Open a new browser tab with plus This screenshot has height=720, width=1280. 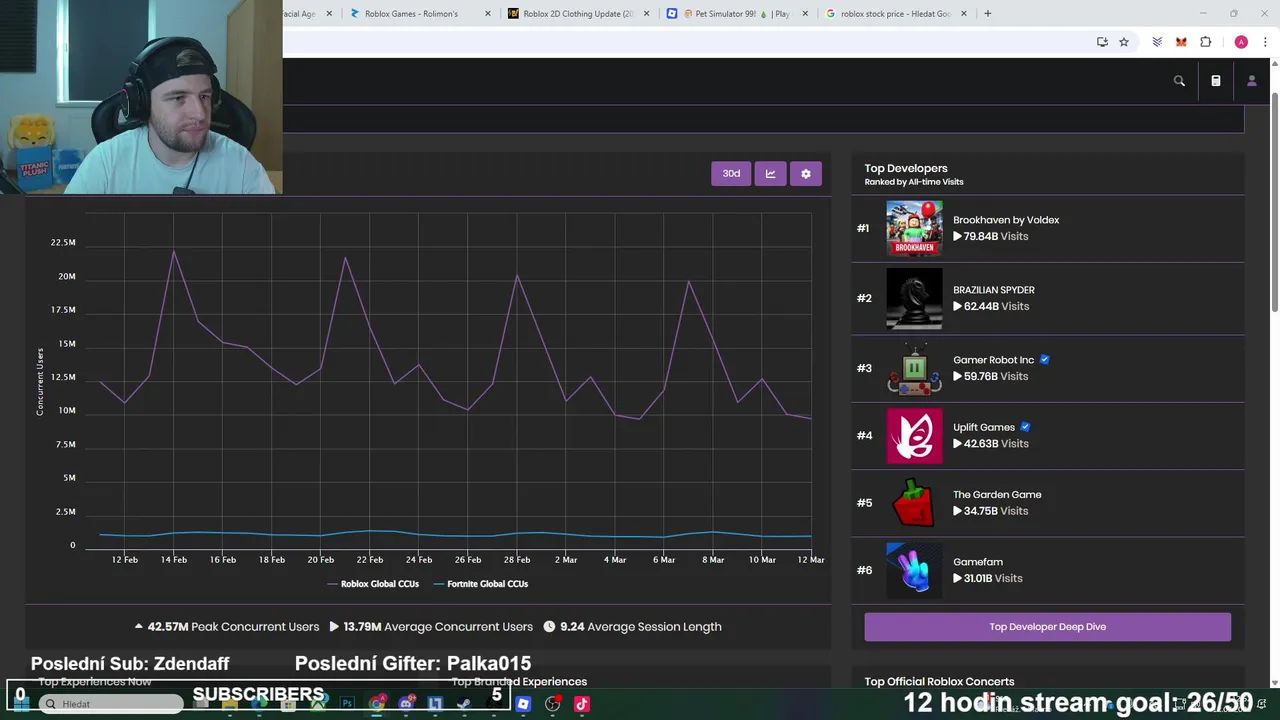(x=988, y=14)
